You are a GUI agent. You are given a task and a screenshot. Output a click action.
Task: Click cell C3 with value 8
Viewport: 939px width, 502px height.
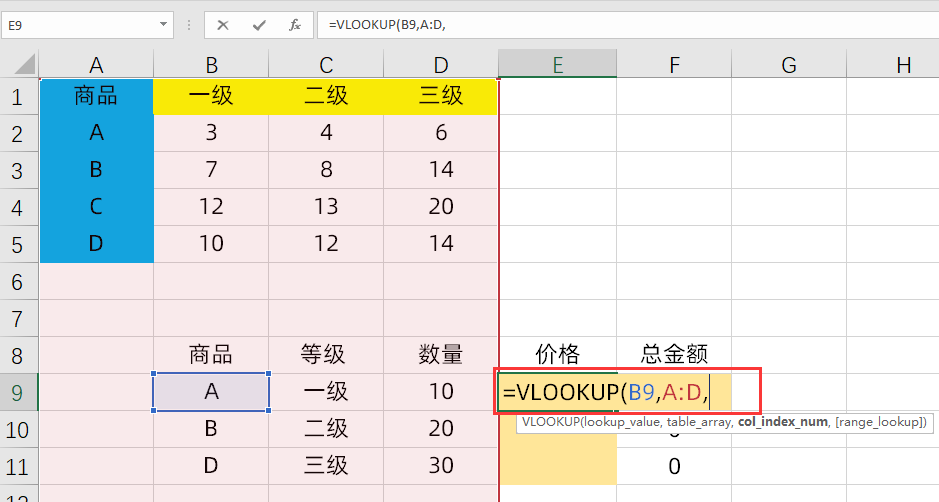(326, 170)
